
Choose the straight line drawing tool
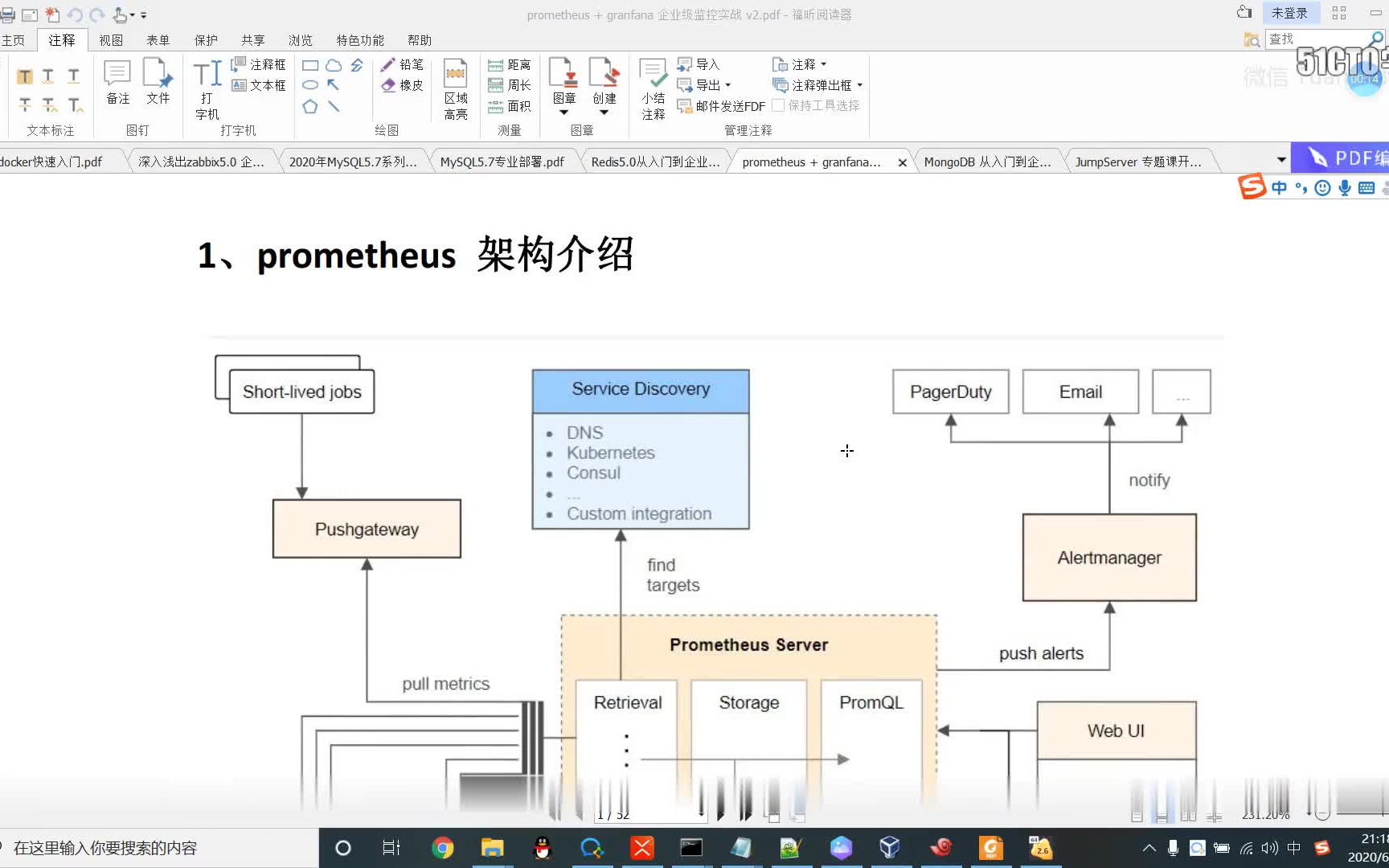[334, 106]
